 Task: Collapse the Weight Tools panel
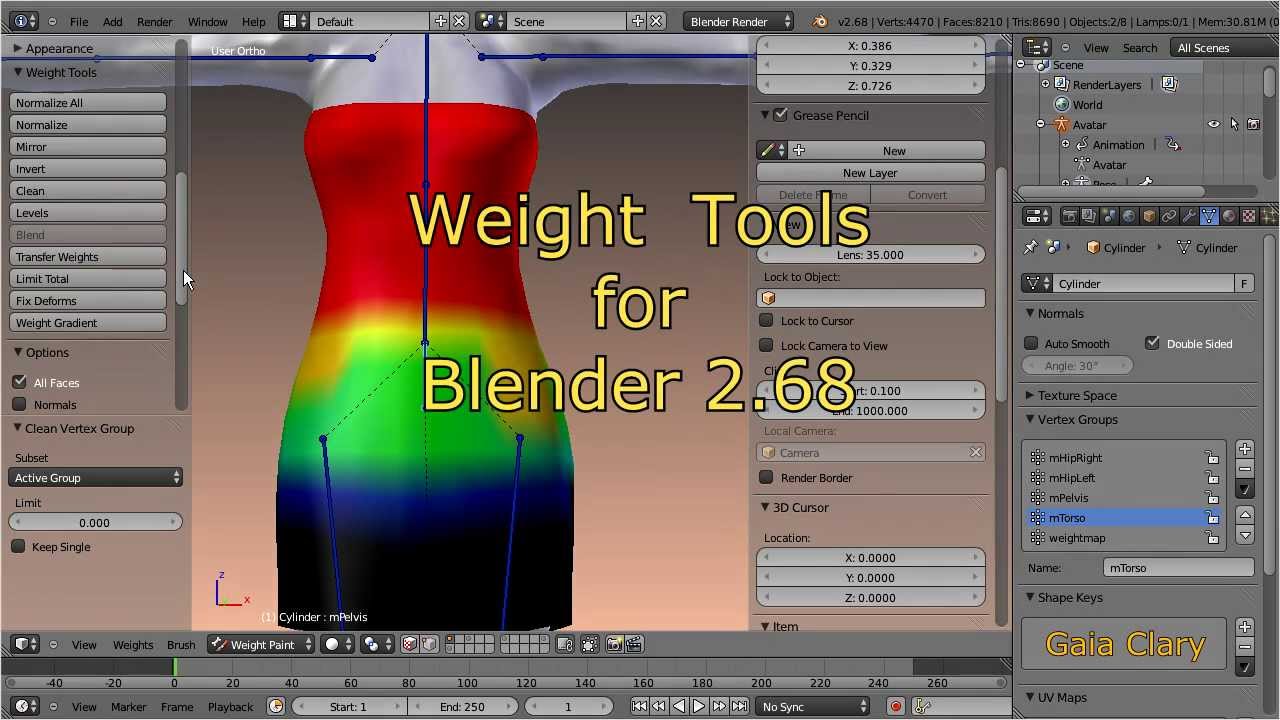18,72
